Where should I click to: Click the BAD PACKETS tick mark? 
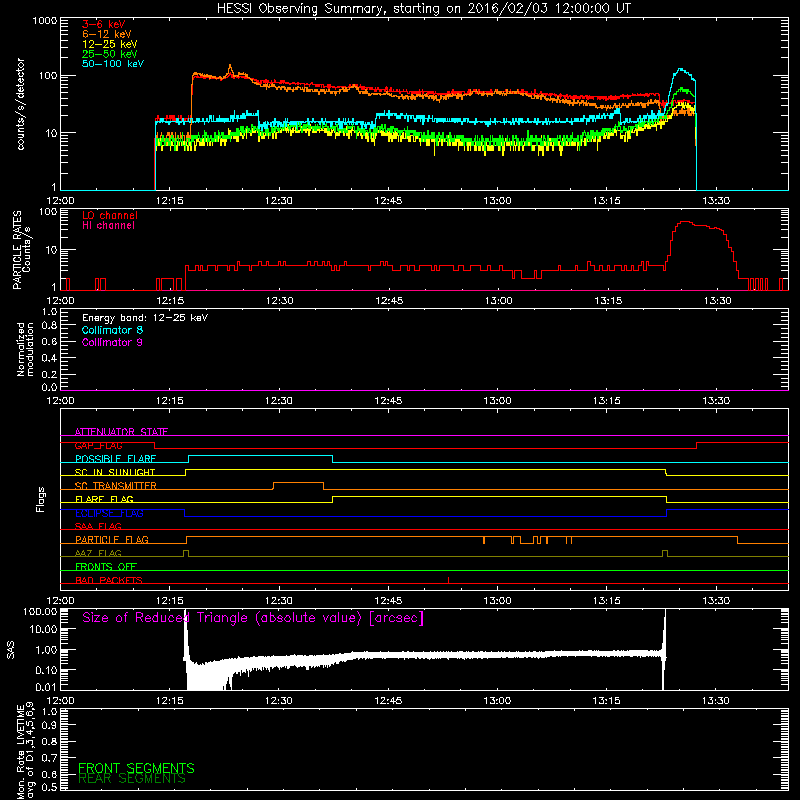[448, 580]
